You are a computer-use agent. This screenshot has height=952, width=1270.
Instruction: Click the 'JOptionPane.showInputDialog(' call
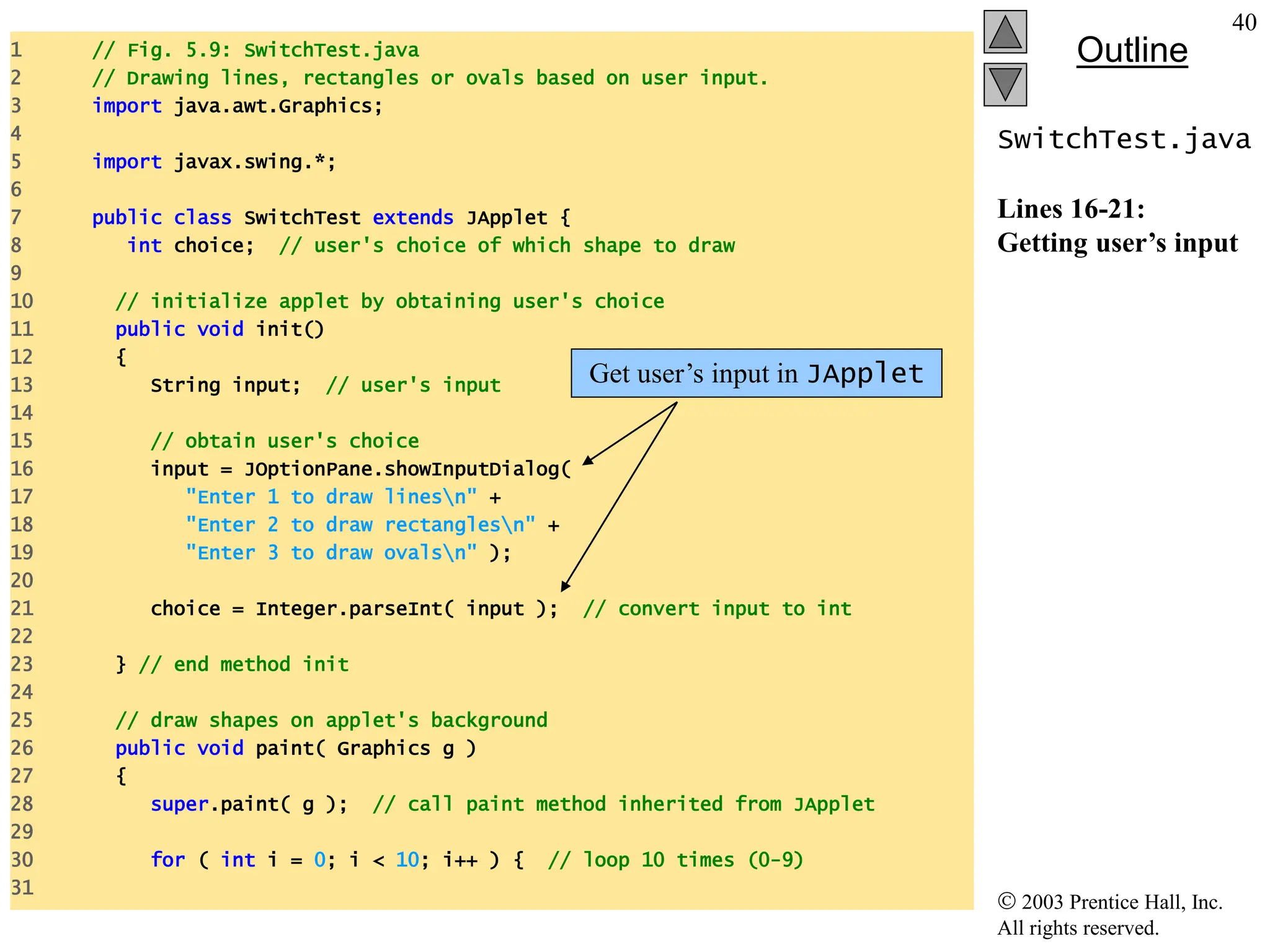(407, 469)
